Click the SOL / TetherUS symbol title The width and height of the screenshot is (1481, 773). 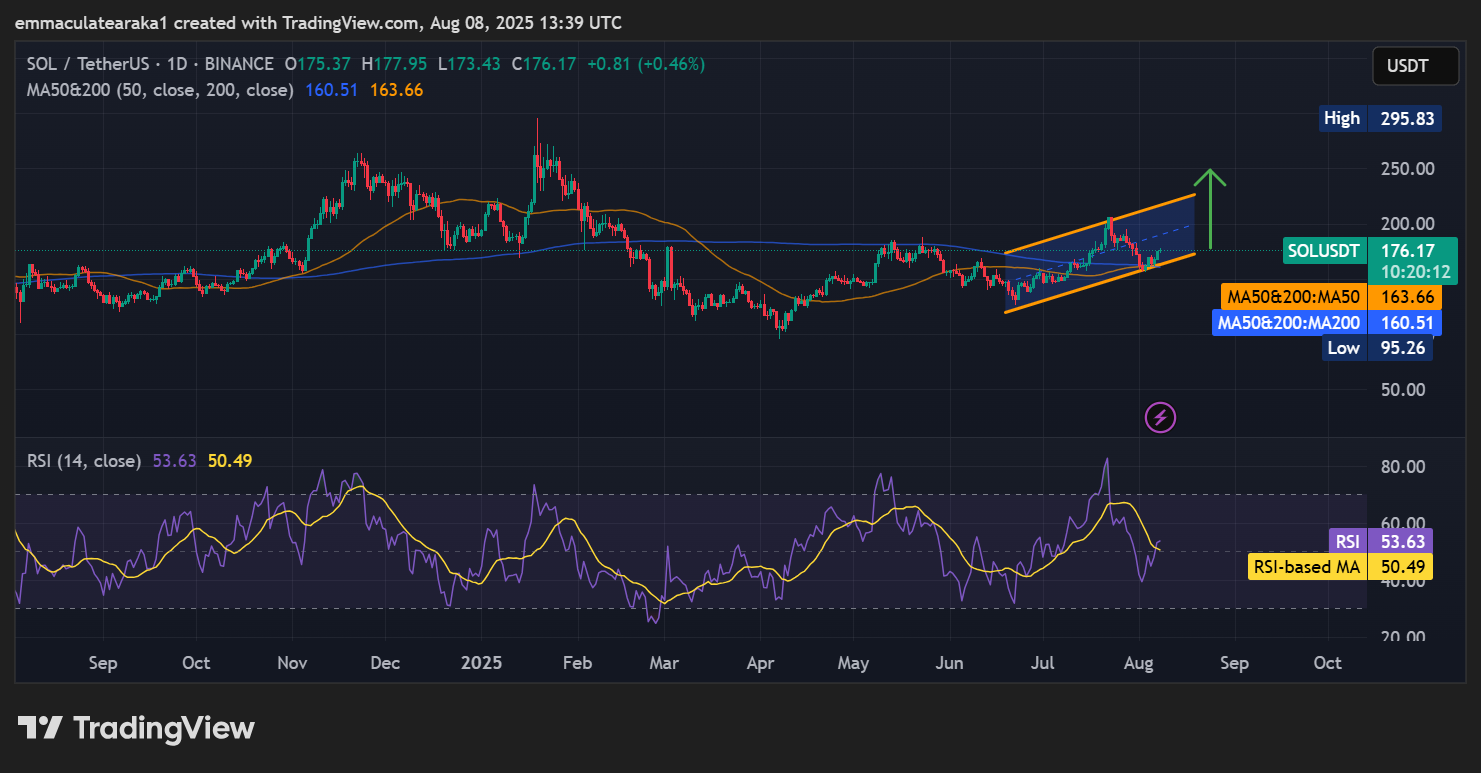click(x=90, y=64)
